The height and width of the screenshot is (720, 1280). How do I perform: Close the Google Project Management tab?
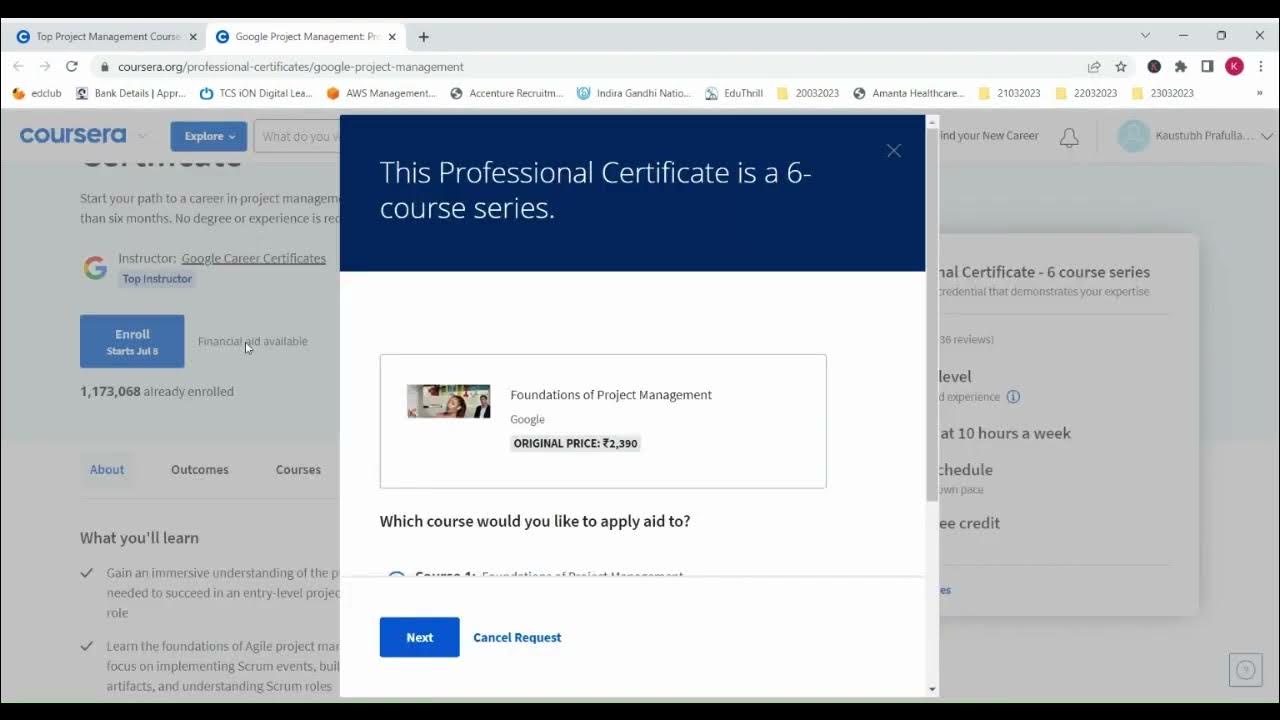[392, 37]
